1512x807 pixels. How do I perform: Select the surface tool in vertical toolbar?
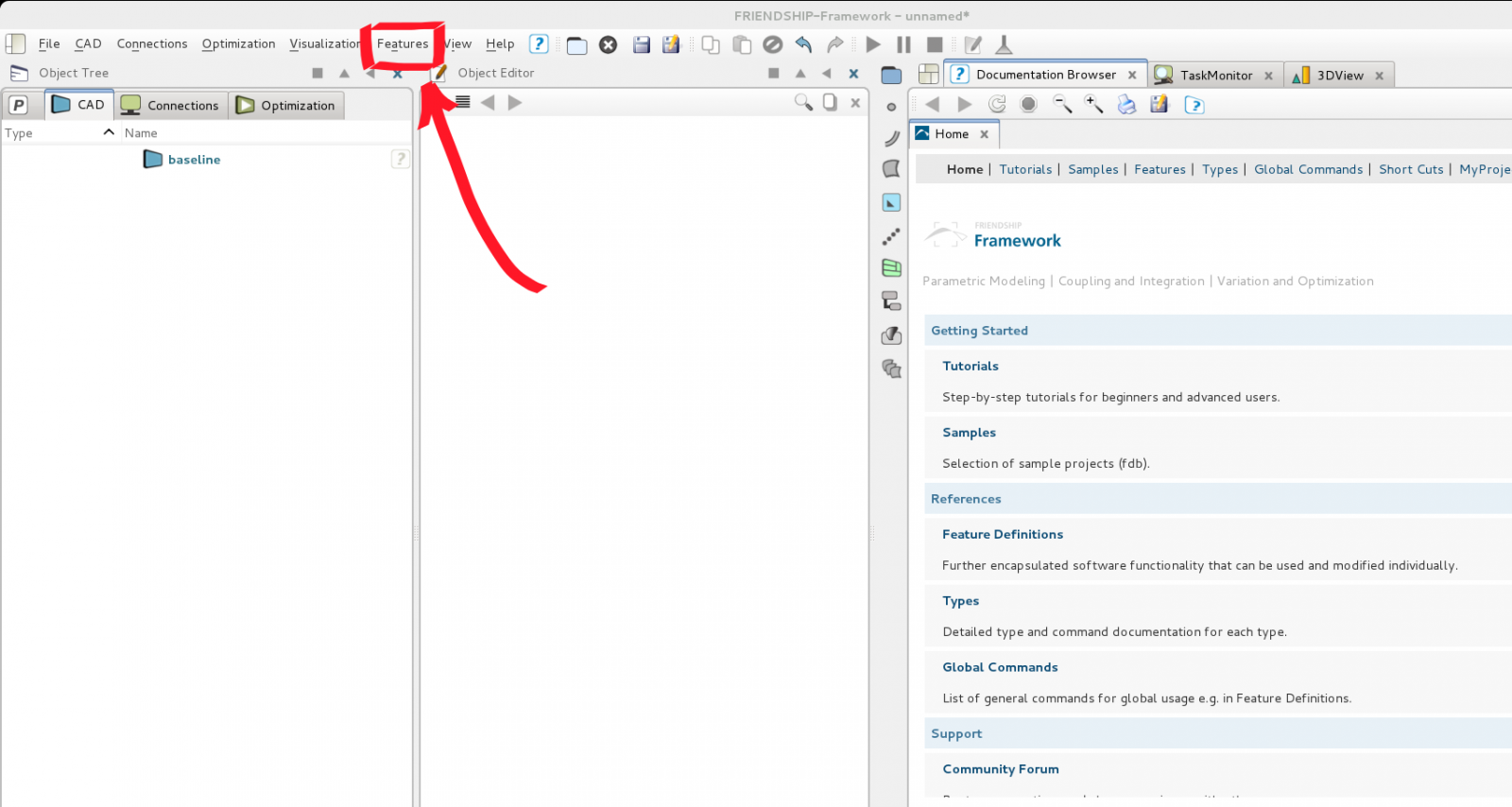(x=891, y=169)
